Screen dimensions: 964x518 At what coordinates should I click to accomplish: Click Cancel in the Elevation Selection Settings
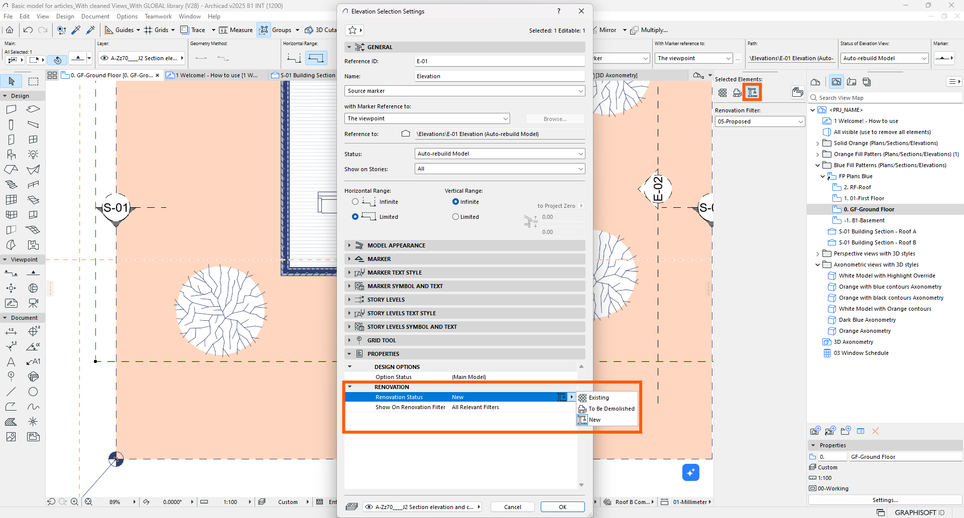point(512,507)
